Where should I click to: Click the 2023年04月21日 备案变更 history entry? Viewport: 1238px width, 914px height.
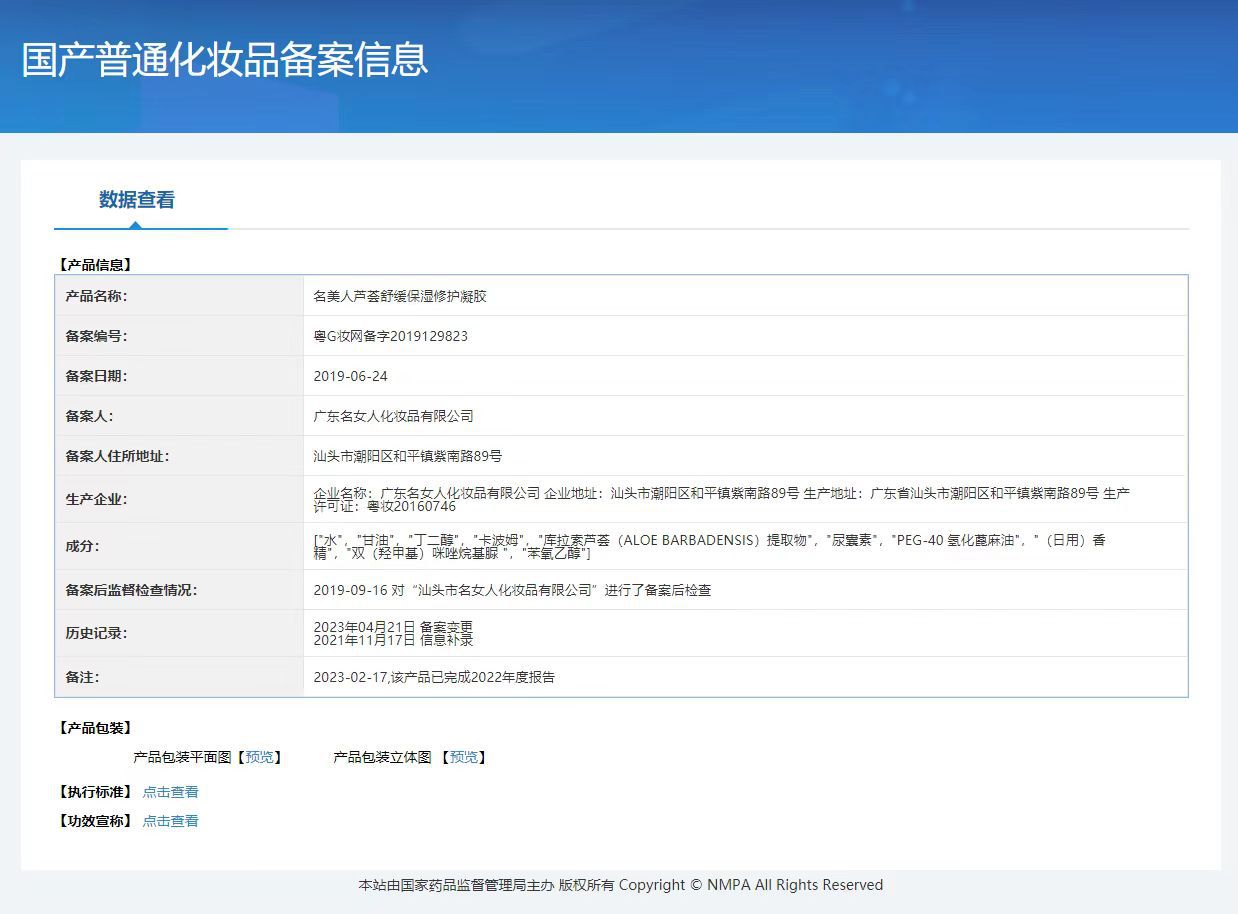pyautogui.click(x=393, y=627)
